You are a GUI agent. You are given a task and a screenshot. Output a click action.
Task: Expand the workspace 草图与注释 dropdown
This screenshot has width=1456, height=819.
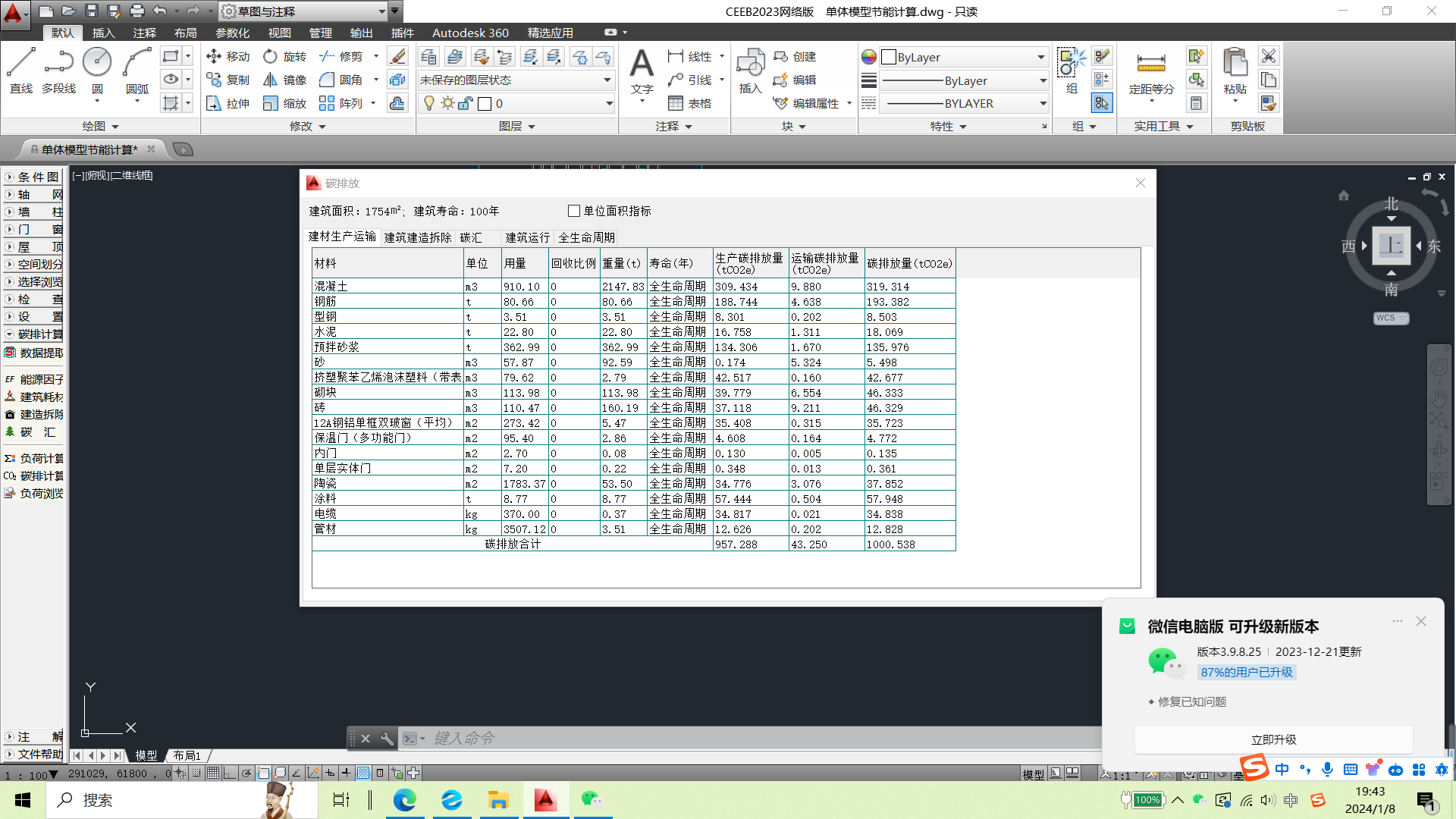point(381,11)
